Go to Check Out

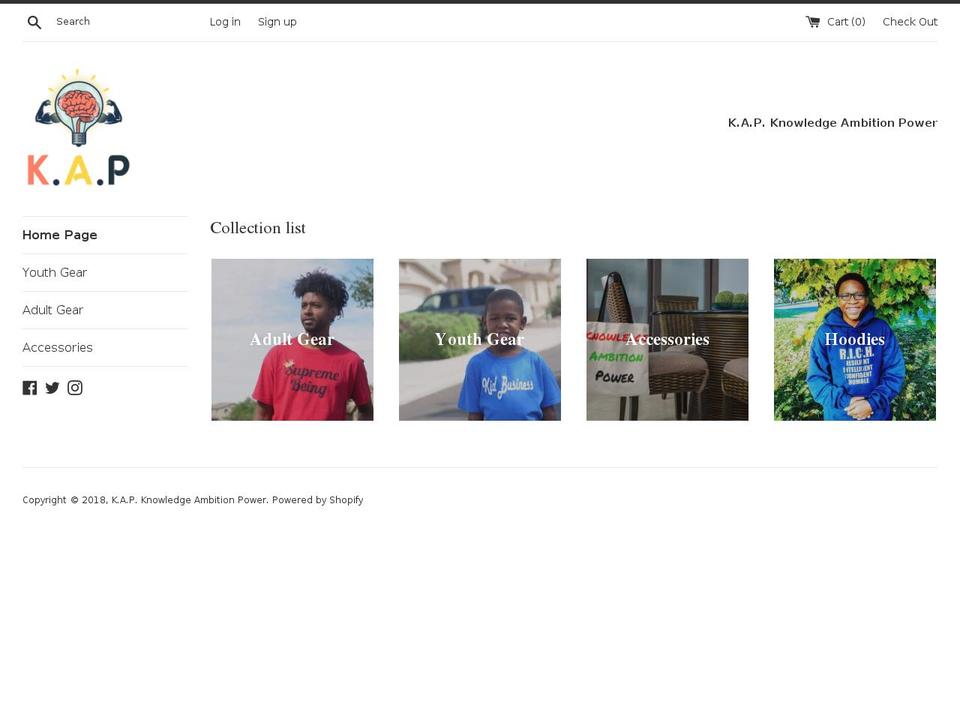click(910, 22)
